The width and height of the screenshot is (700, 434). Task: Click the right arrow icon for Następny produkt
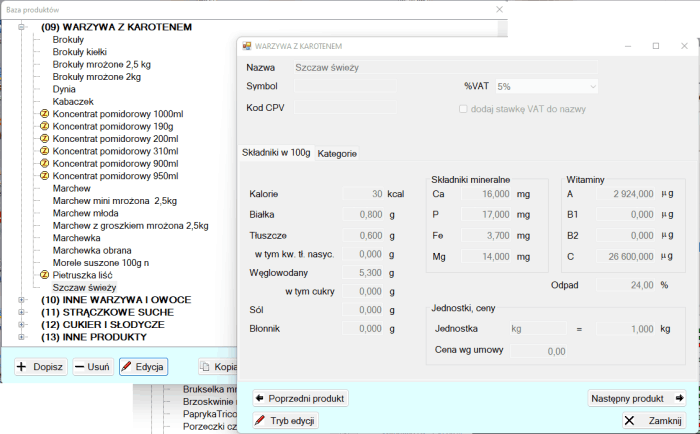pos(678,398)
